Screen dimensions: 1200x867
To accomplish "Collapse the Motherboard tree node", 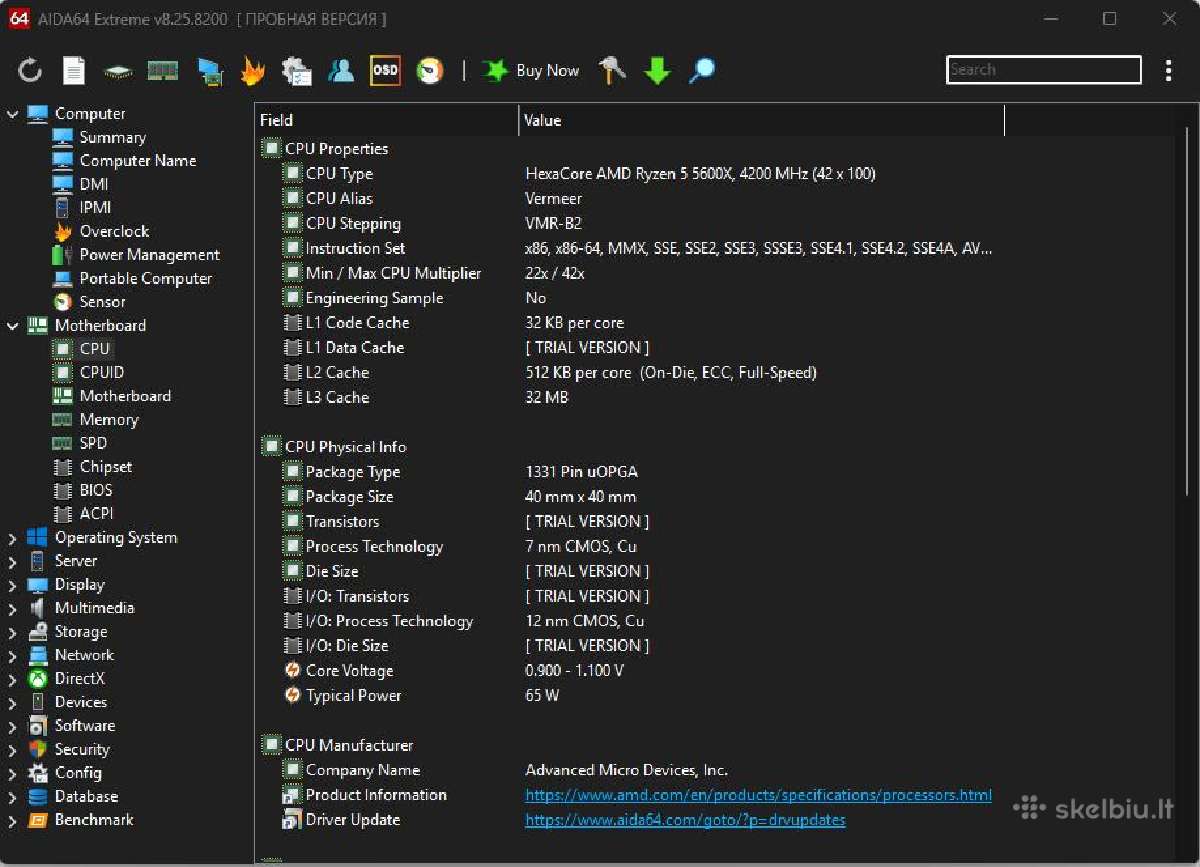I will [12, 326].
